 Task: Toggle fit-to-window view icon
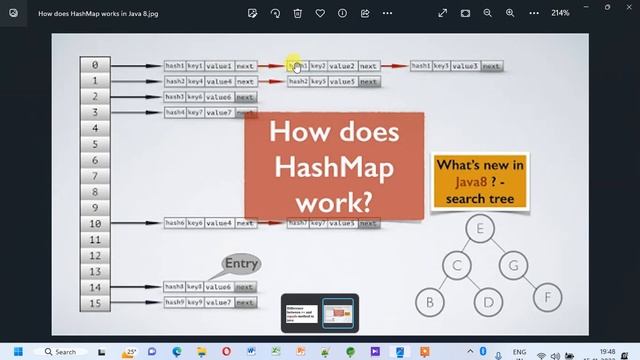(465, 13)
